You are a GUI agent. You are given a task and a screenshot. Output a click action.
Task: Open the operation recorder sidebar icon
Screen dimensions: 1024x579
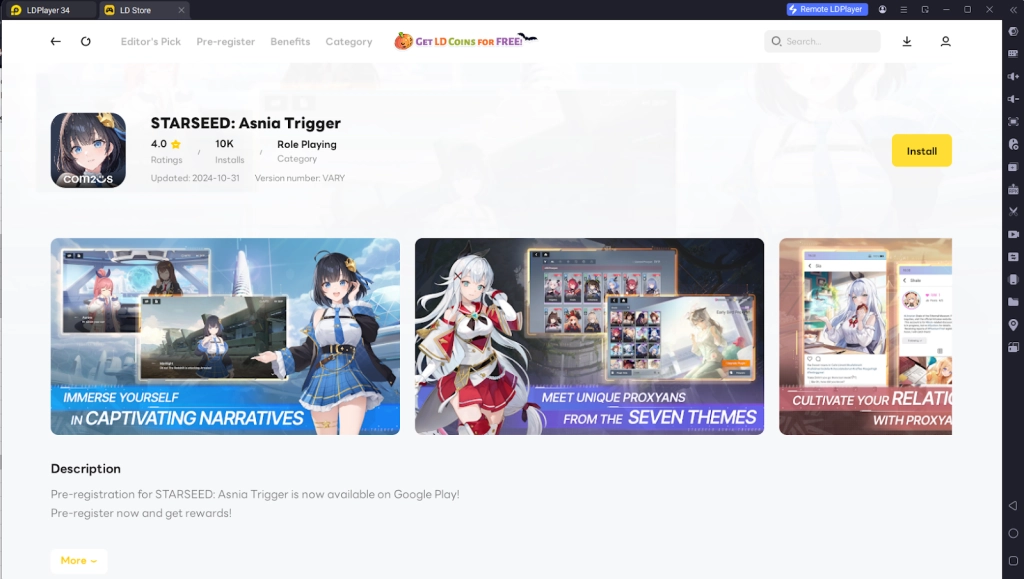tap(1013, 144)
